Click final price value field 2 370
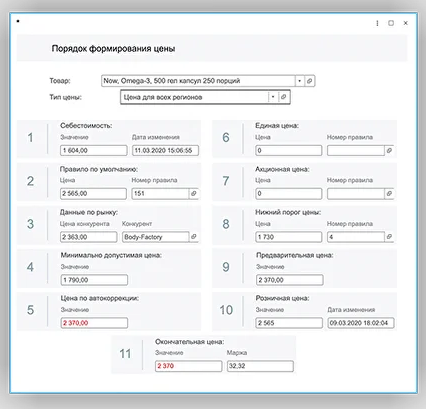Image resolution: width=426 pixels, height=409 pixels. pos(189,366)
